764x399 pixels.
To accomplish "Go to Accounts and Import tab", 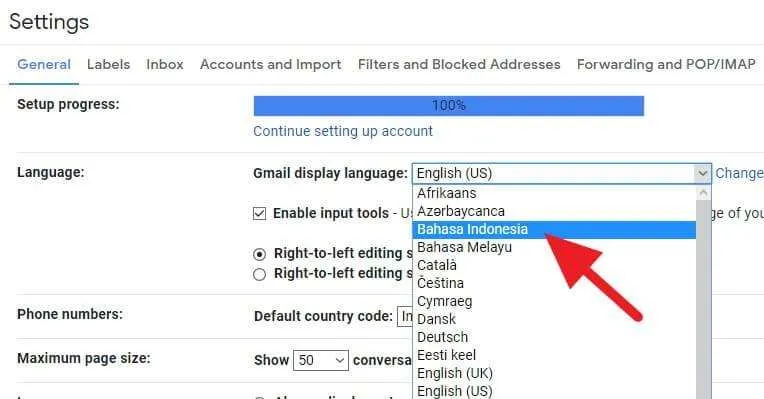I will [270, 64].
